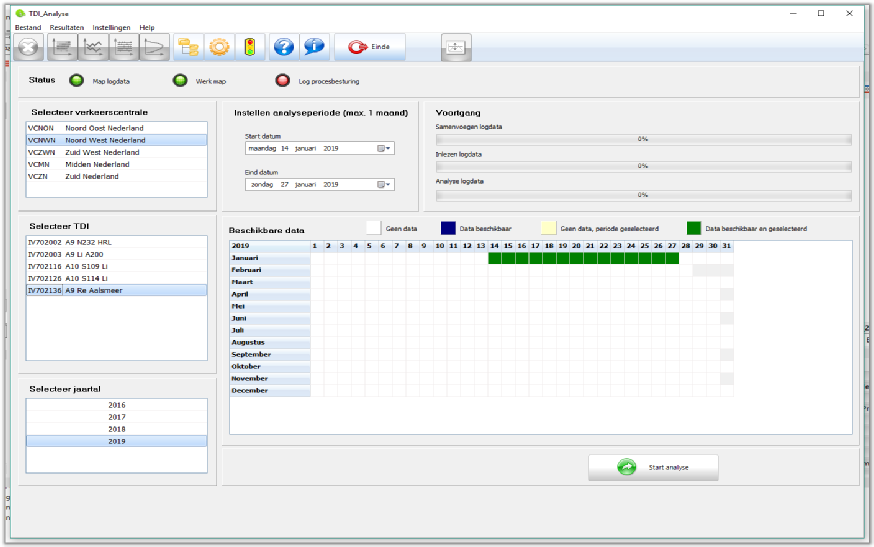This screenshot has width=874, height=547.
Task: Click the red Log procesbesturing status light
Action: (283, 81)
